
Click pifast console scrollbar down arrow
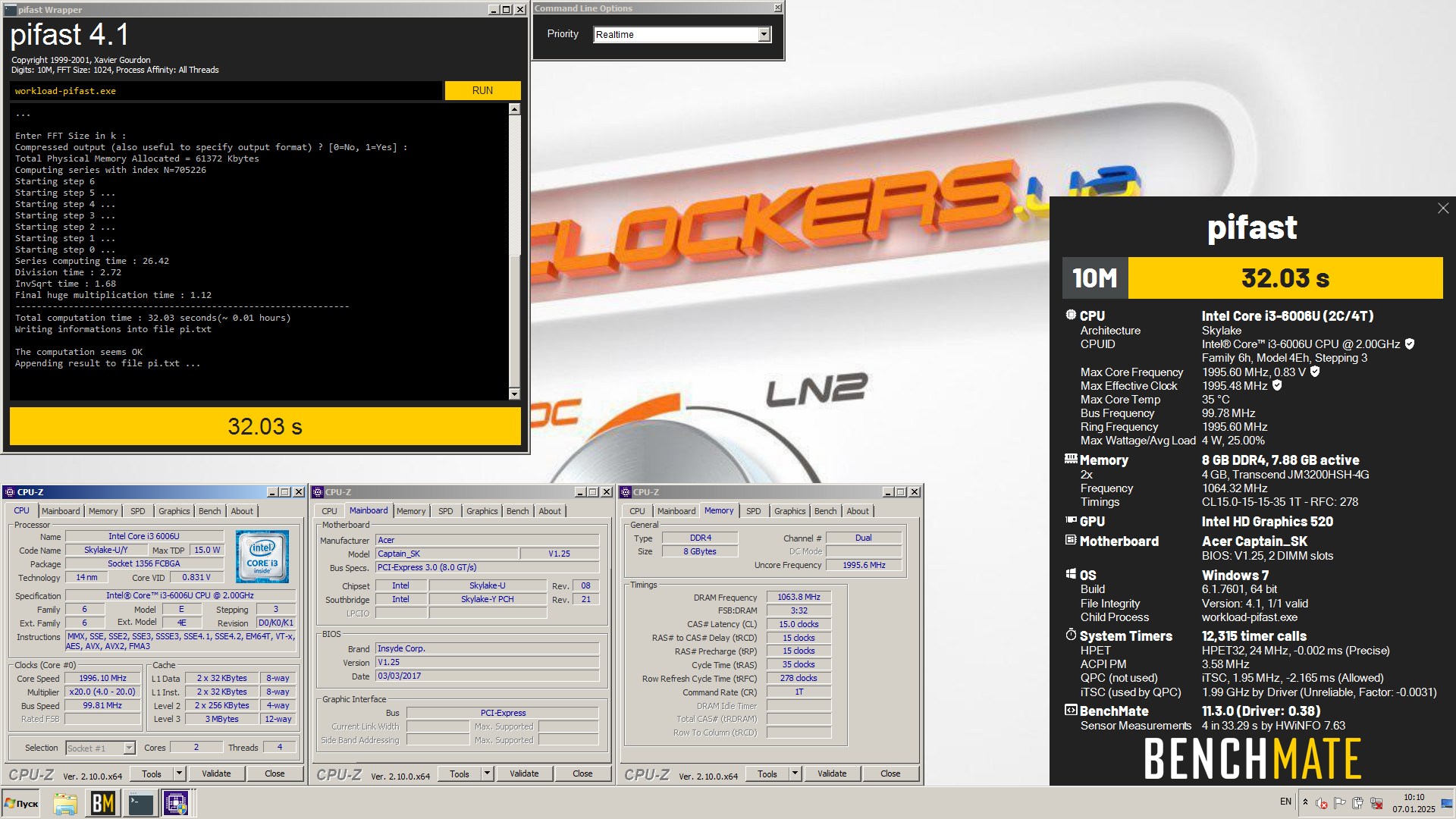click(x=514, y=394)
